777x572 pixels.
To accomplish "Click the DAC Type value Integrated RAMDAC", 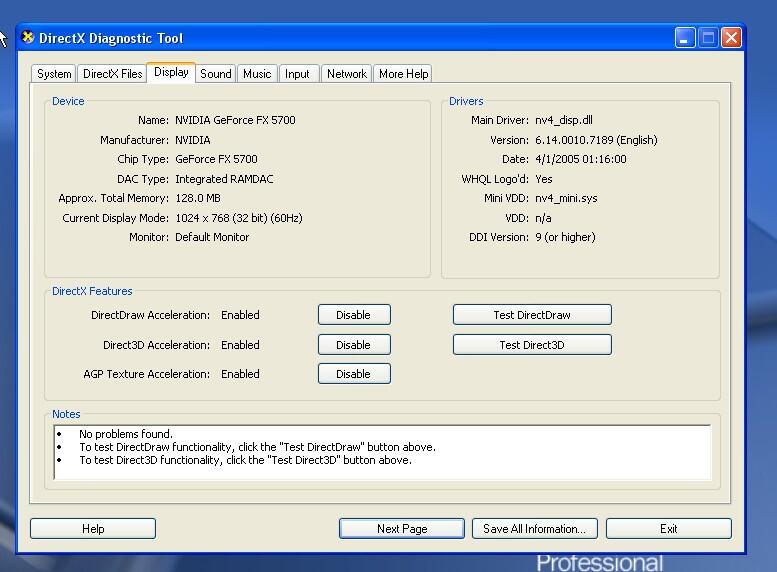I will 224,179.
